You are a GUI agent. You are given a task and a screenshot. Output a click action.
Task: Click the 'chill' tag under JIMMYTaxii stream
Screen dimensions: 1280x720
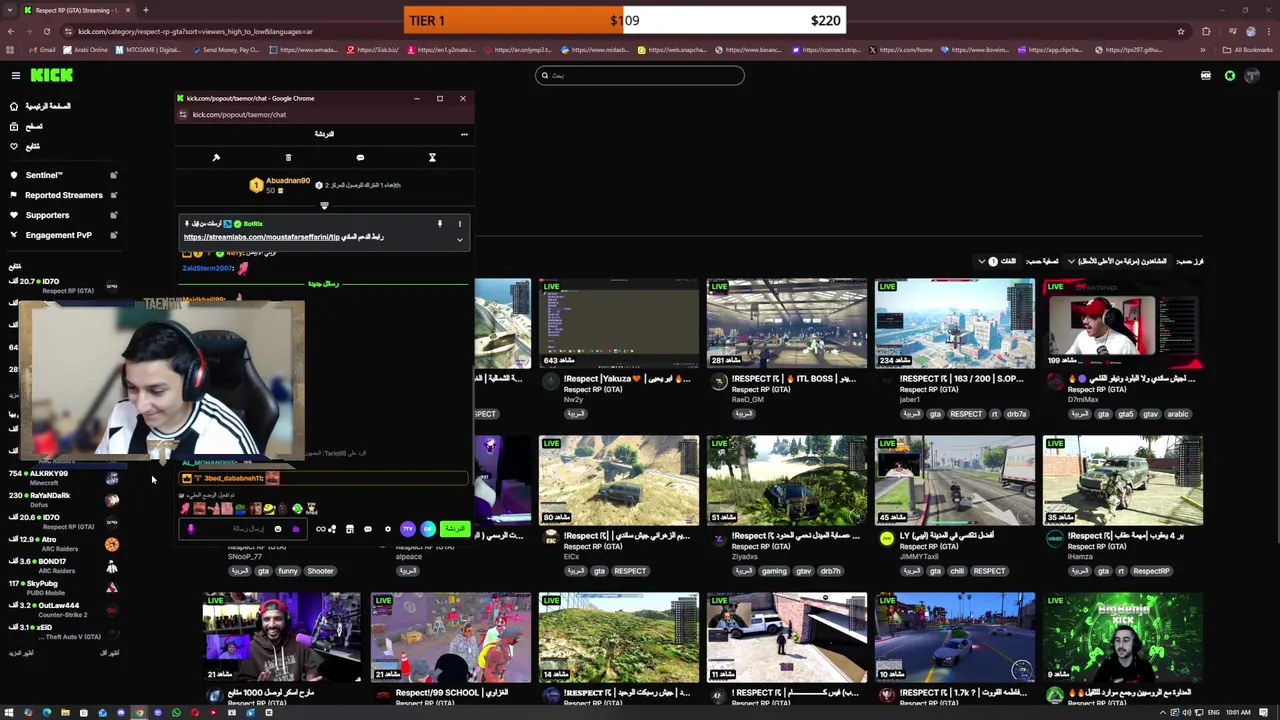click(956, 571)
